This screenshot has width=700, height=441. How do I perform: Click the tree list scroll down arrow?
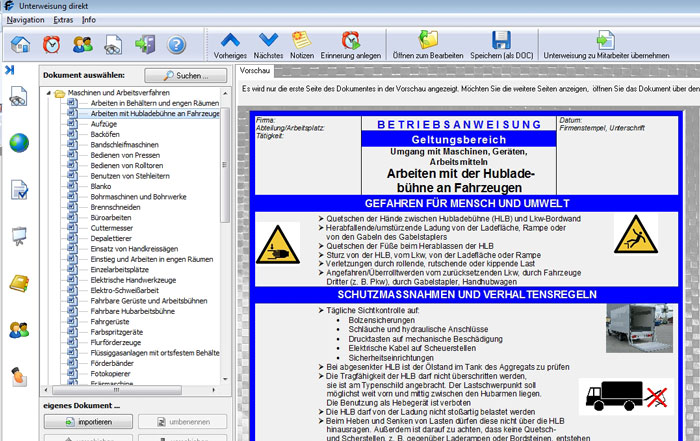(x=225, y=379)
